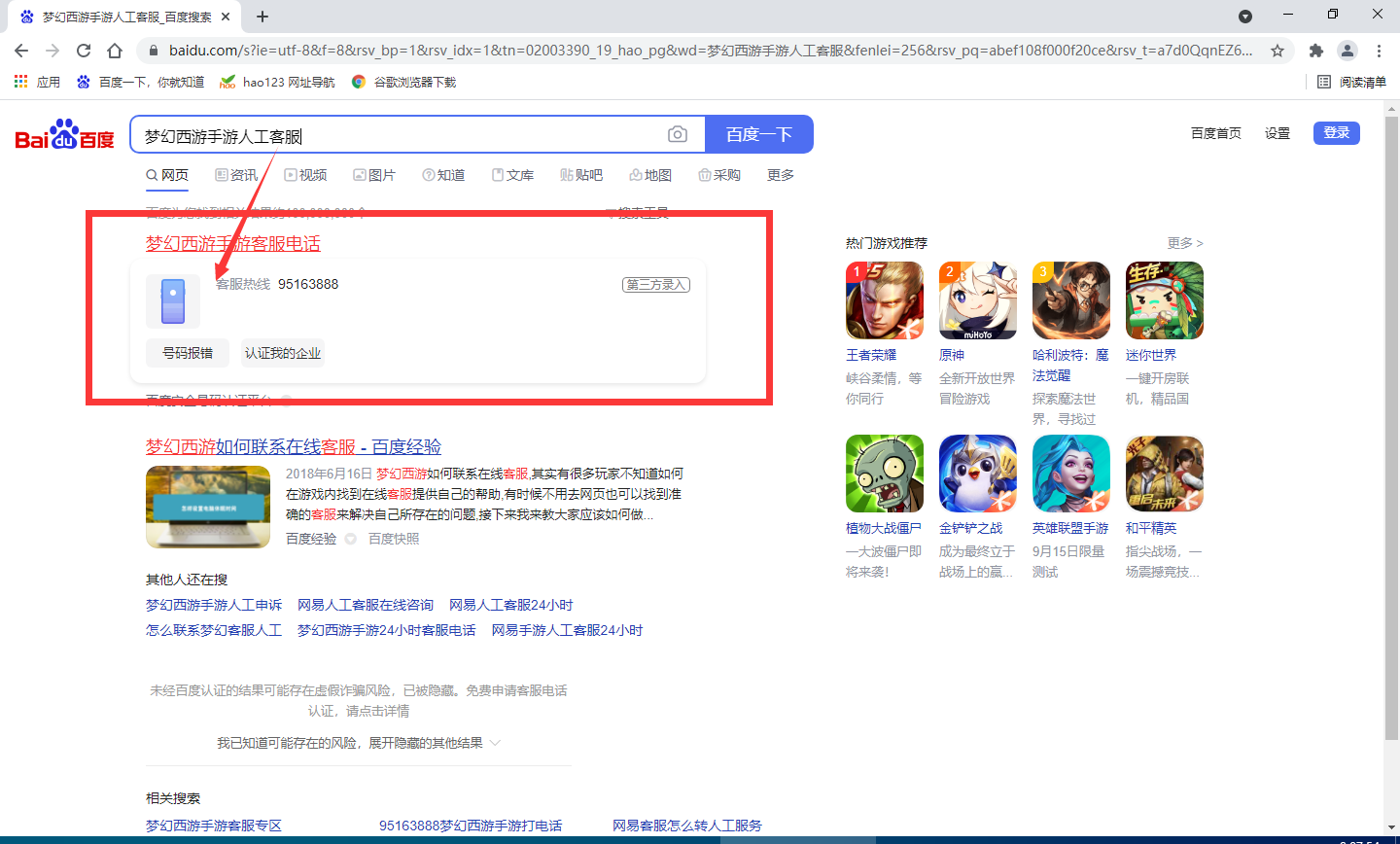
Task: Open the 应用 apps bookmark
Action: click(x=37, y=82)
